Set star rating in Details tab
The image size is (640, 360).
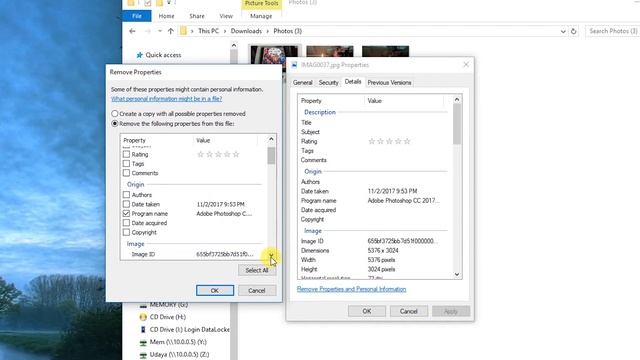click(x=389, y=141)
